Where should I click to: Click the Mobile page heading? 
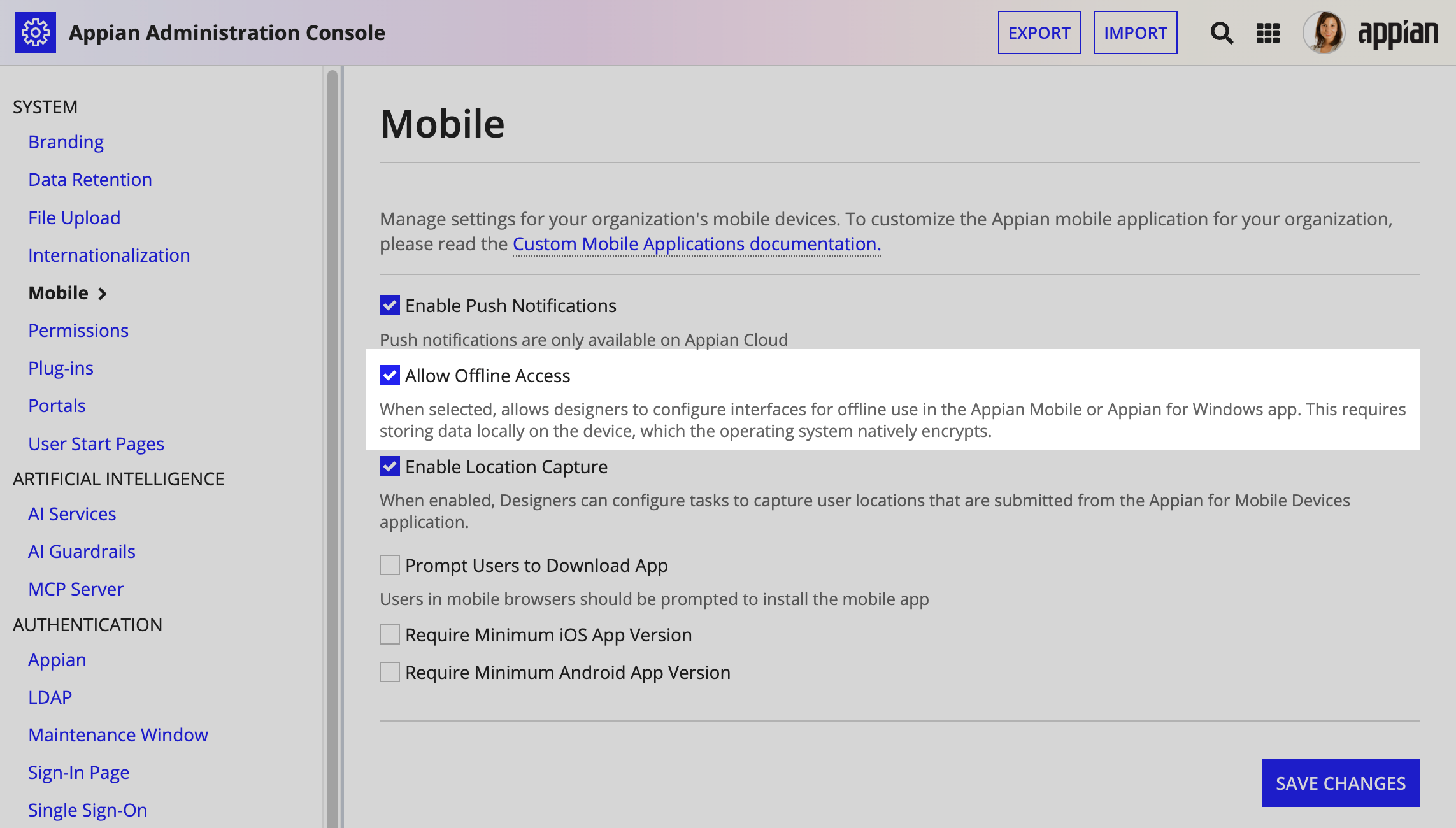point(442,124)
